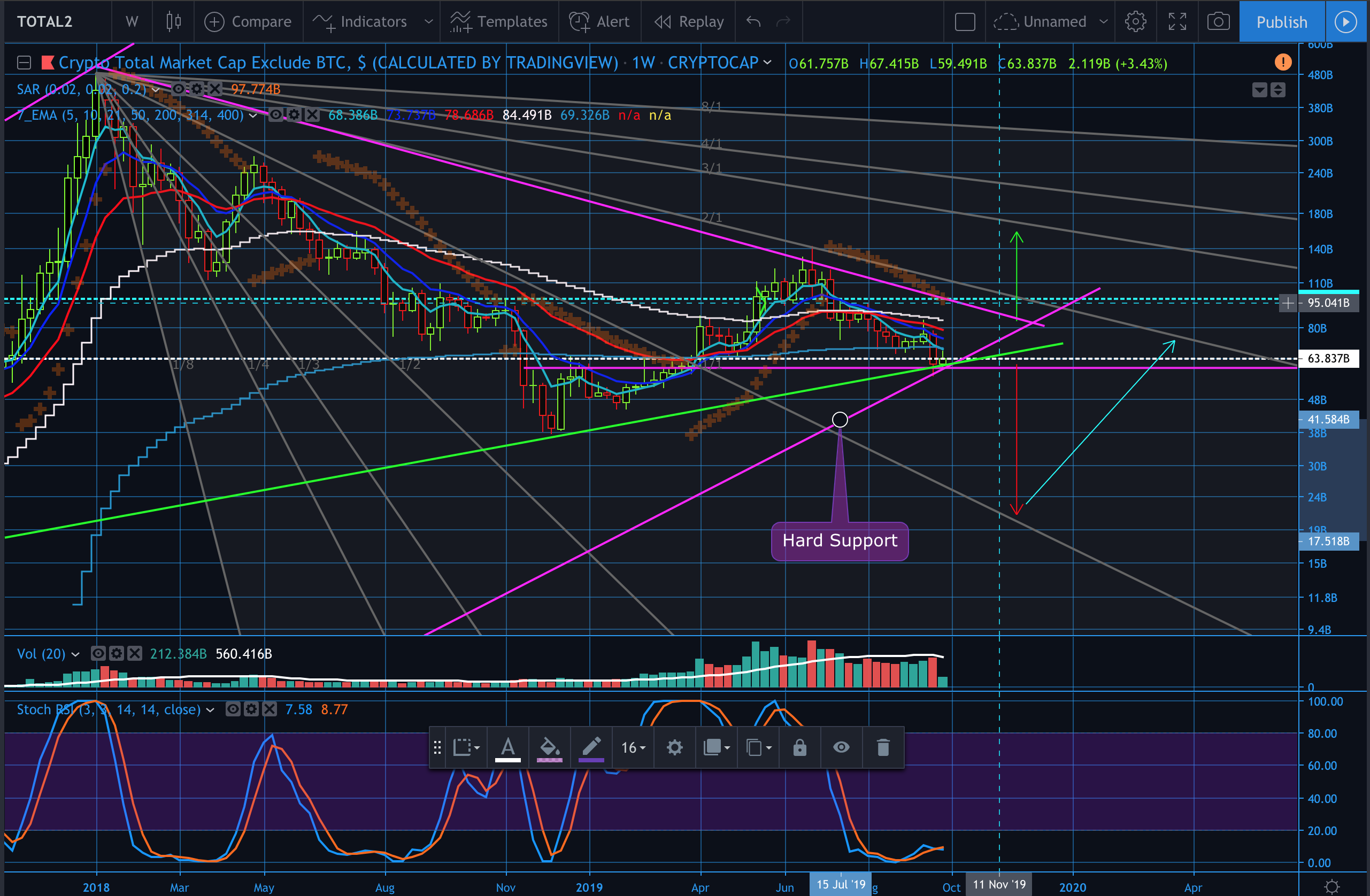Expand the Indicators favorites dropdown arrow
1370x896 pixels.
coord(428,22)
